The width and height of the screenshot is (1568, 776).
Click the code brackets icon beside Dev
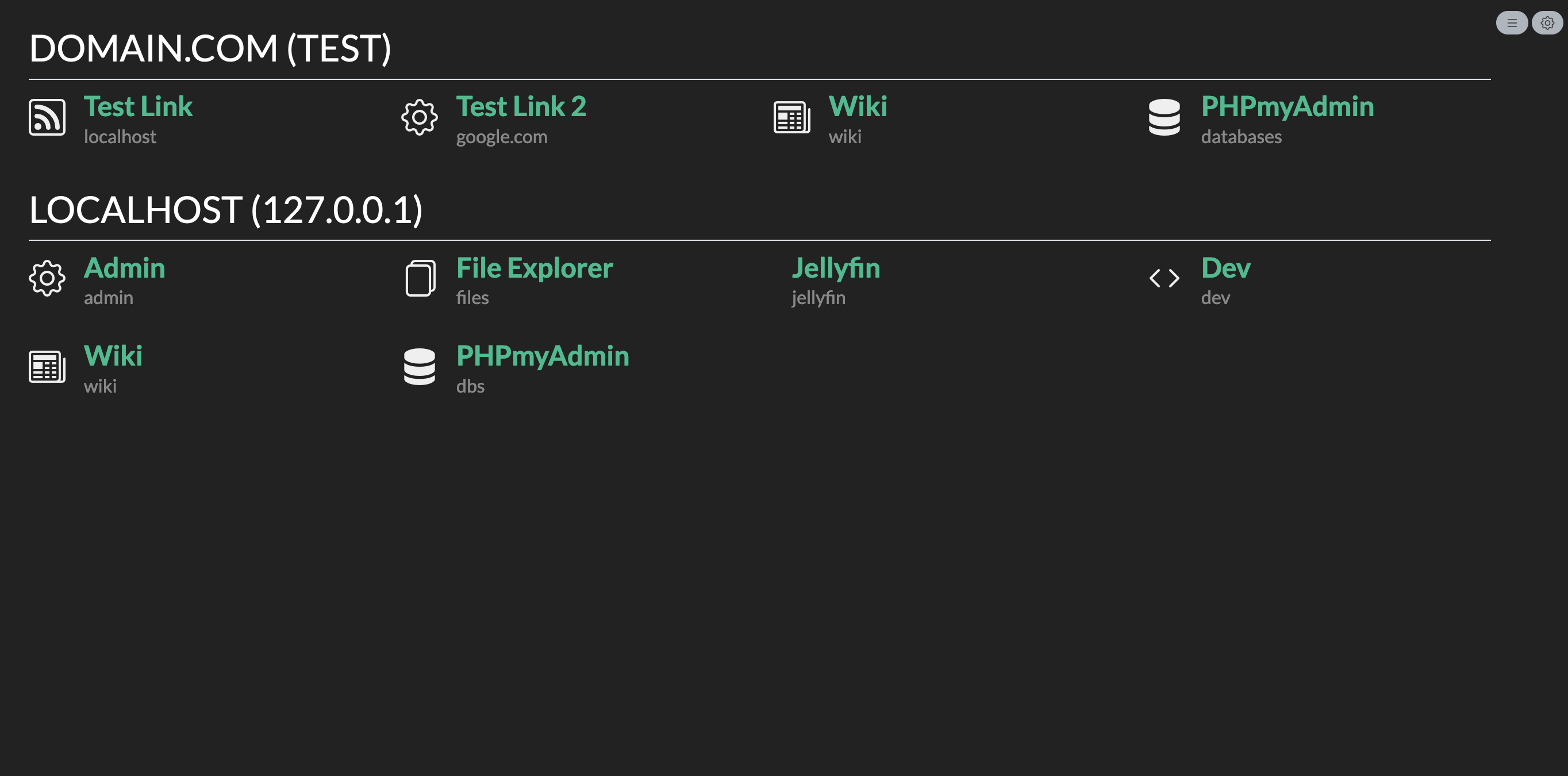tap(1165, 278)
